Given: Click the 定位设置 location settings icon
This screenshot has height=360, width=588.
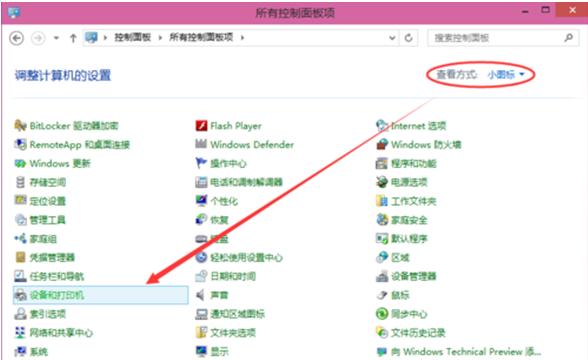Looking at the screenshot, I should 20,201.
